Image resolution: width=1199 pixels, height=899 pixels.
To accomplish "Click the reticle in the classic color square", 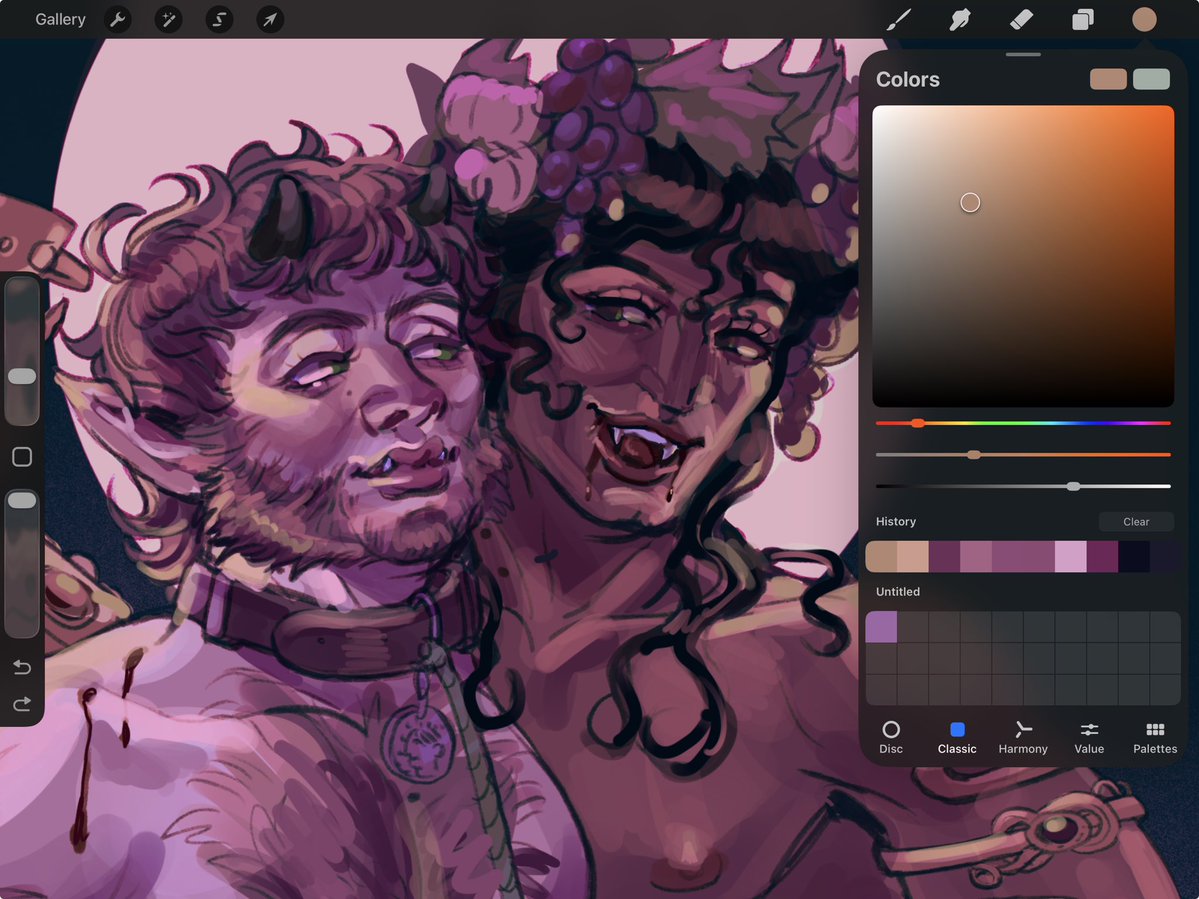I will pyautogui.click(x=970, y=203).
